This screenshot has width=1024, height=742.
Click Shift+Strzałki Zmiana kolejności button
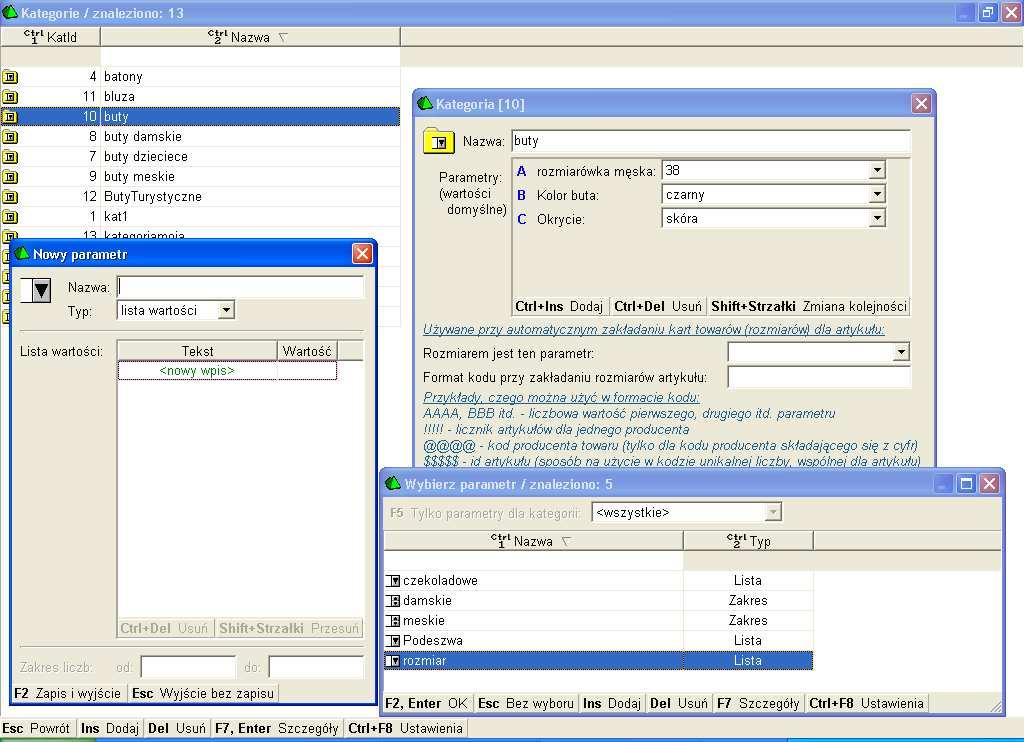click(x=808, y=306)
